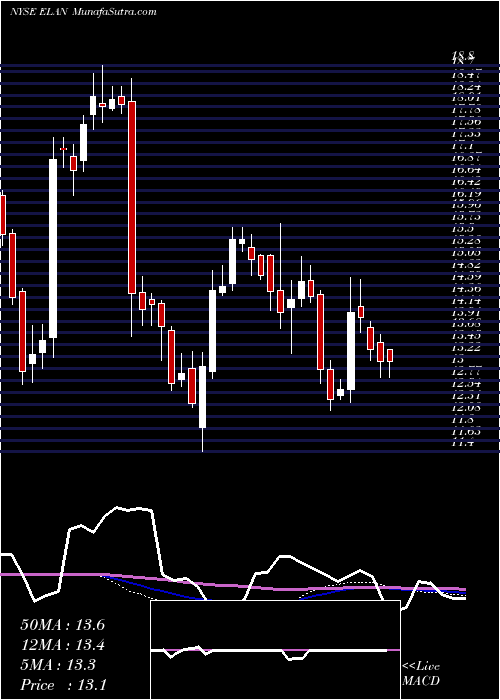Click the "<<Live MACD" label
Viewport: 500px width, 700px height.
[421, 674]
